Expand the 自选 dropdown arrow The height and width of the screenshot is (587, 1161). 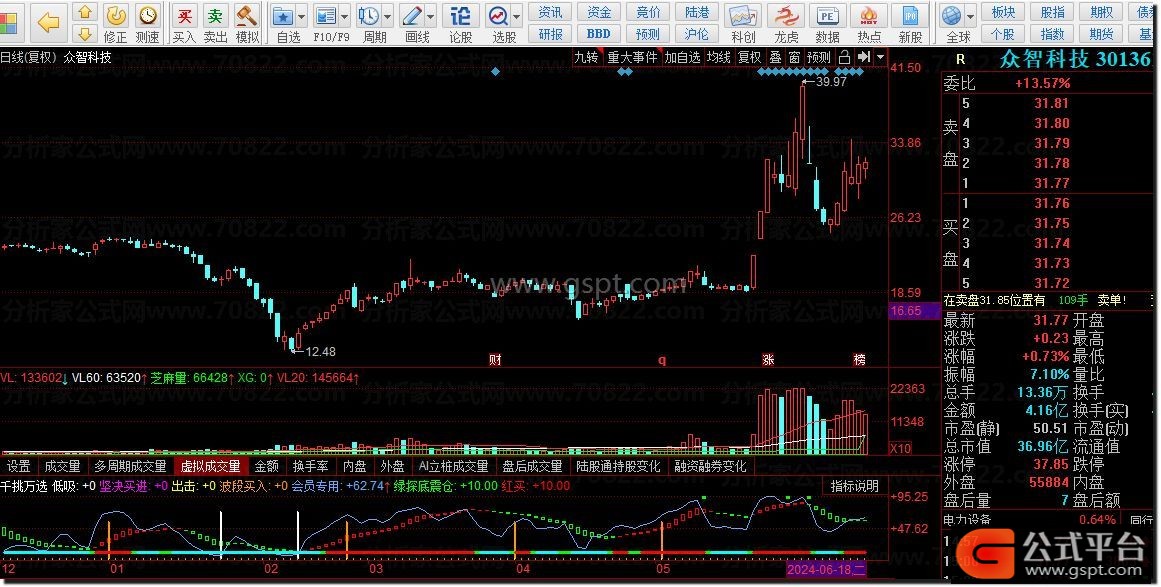(x=301, y=16)
